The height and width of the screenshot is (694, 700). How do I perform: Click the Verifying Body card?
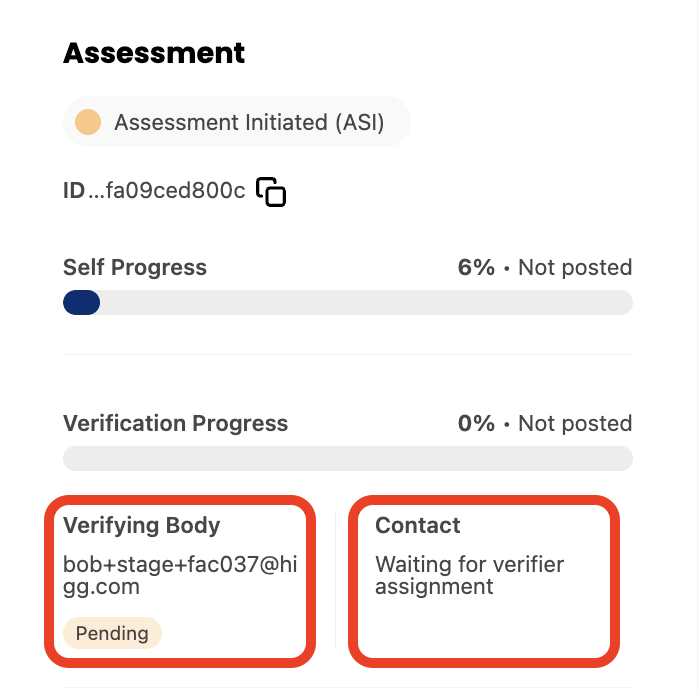[x=180, y=581]
